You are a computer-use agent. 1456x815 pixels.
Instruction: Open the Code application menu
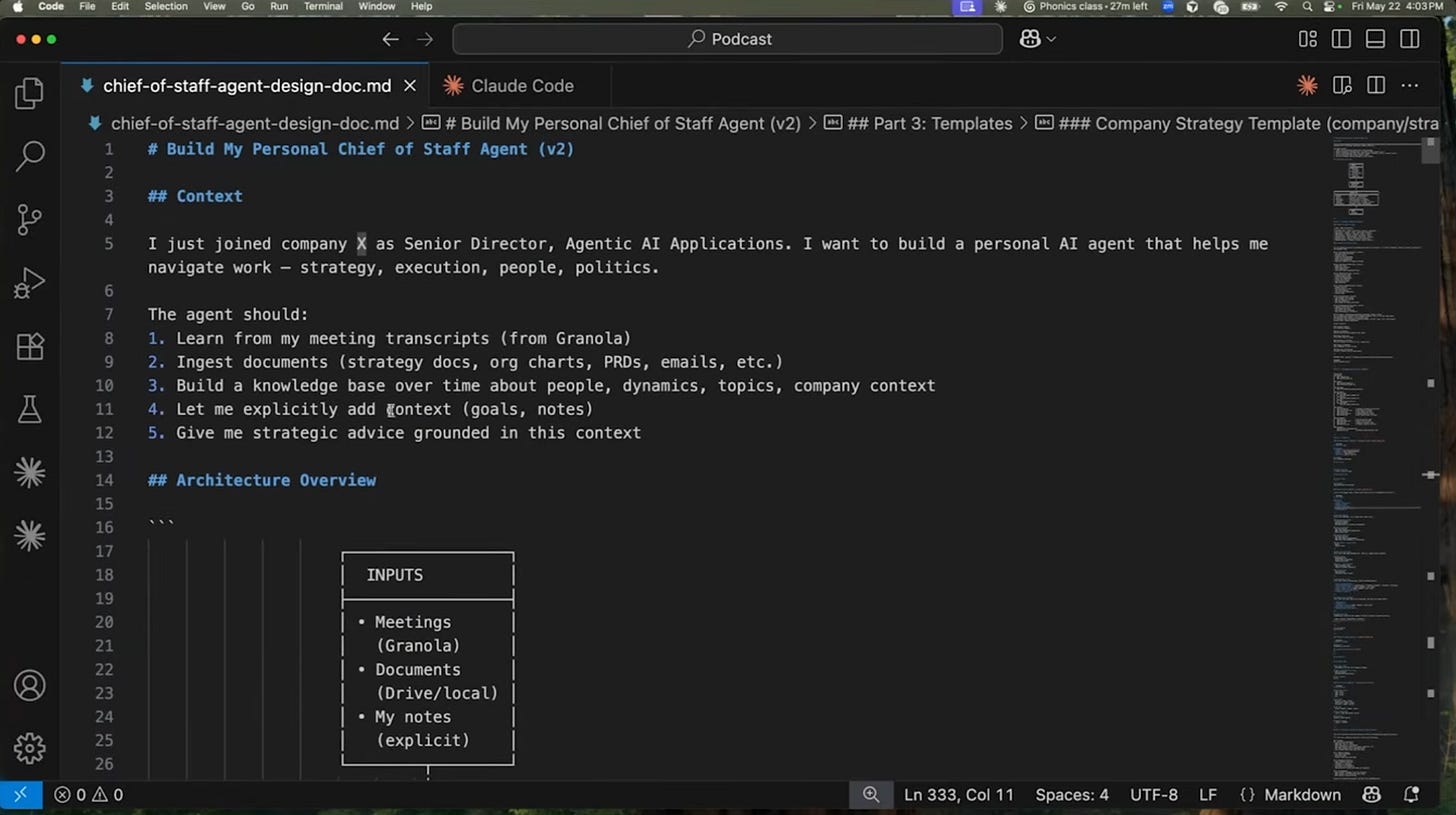pyautogui.click(x=51, y=7)
